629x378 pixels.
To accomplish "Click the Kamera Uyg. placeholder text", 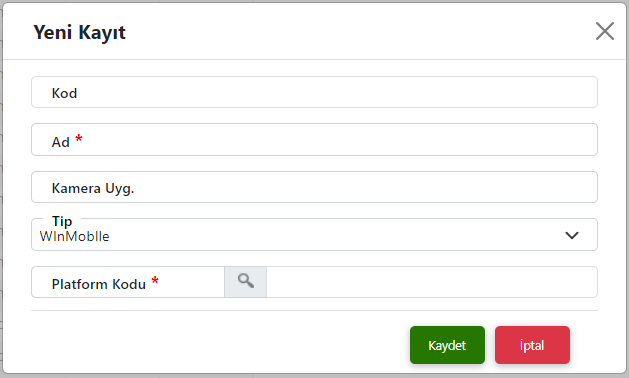I will pos(93,188).
